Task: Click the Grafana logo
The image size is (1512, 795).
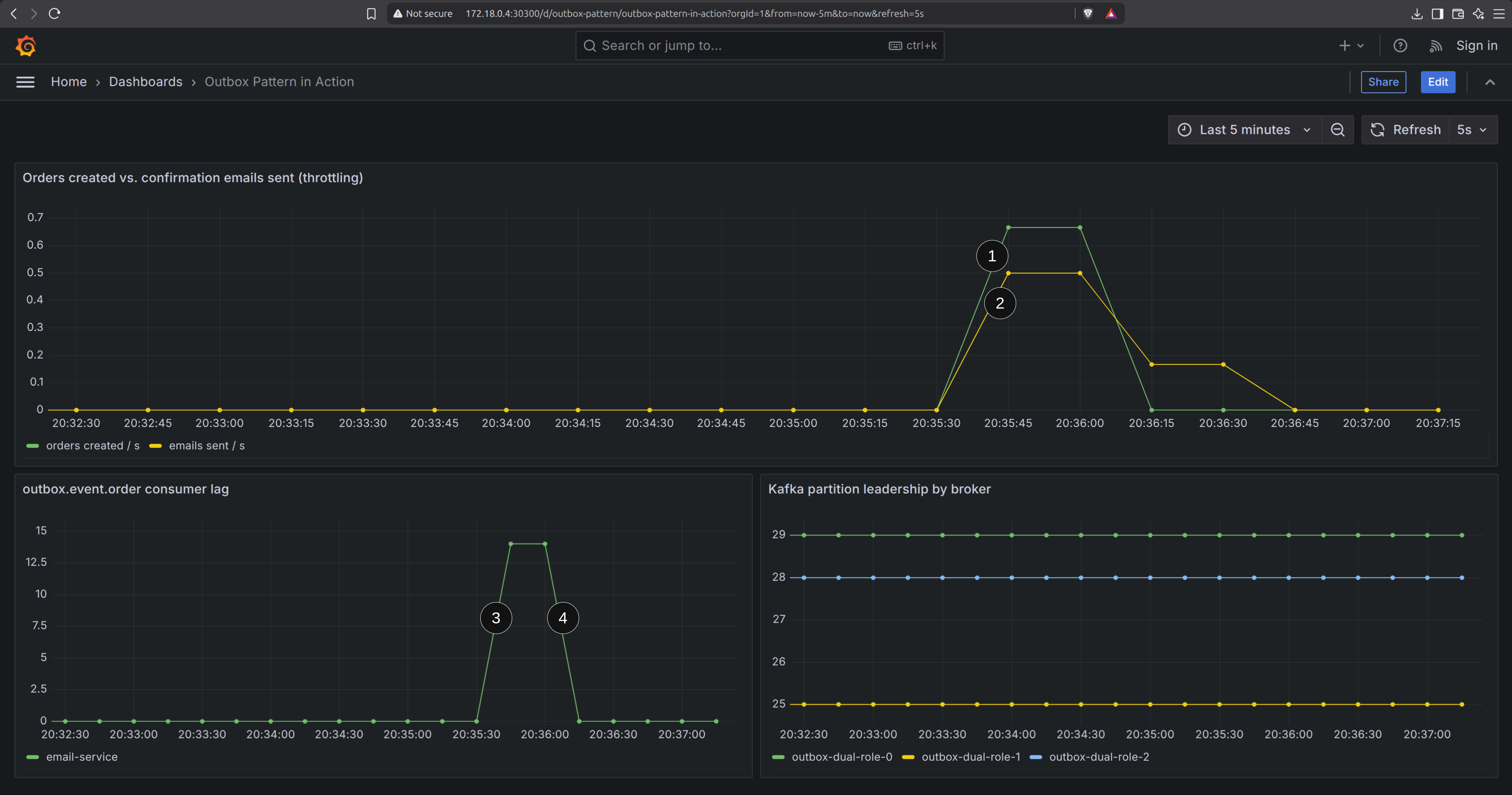Action: click(x=25, y=46)
